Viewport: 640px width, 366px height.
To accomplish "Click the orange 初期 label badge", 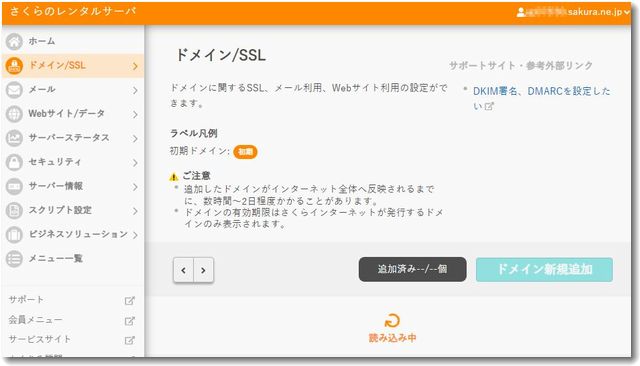I will click(245, 152).
